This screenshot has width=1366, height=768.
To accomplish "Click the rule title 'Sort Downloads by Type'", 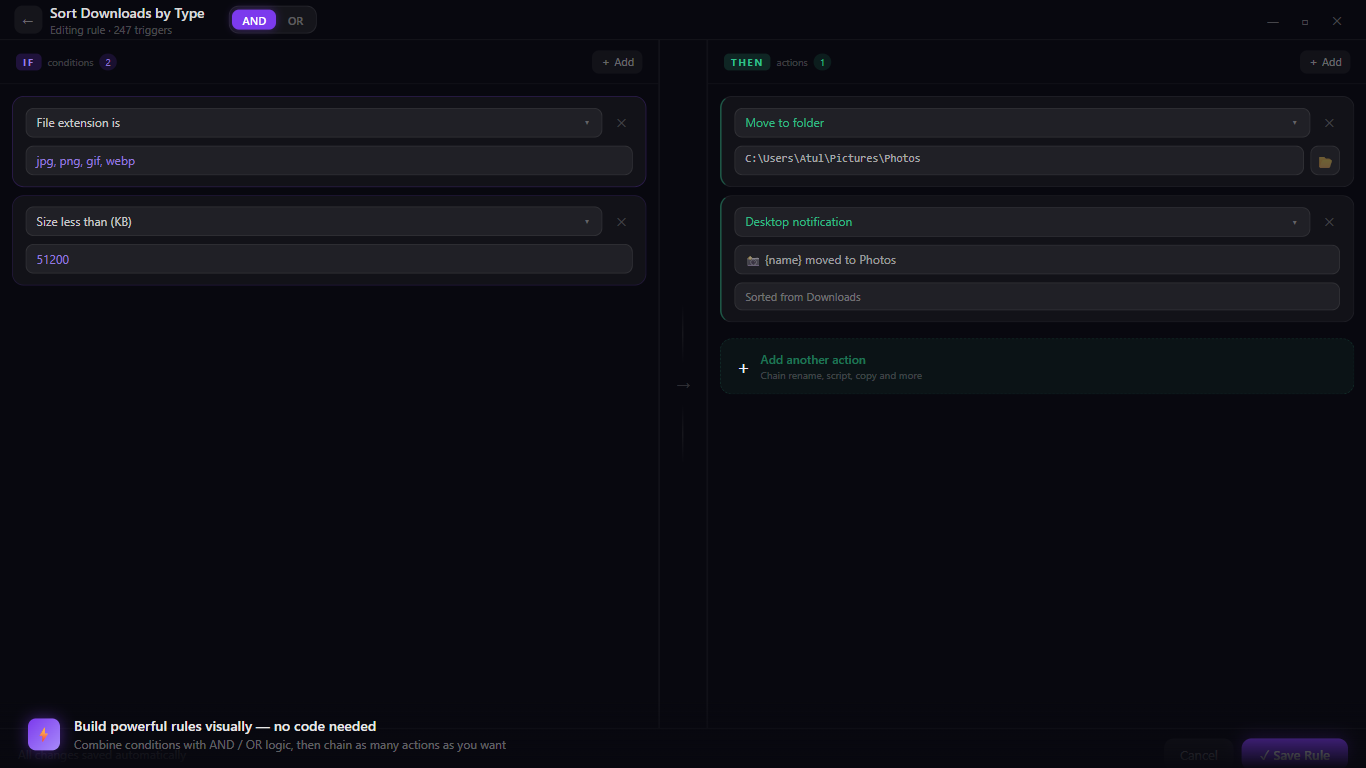I will 127,14.
